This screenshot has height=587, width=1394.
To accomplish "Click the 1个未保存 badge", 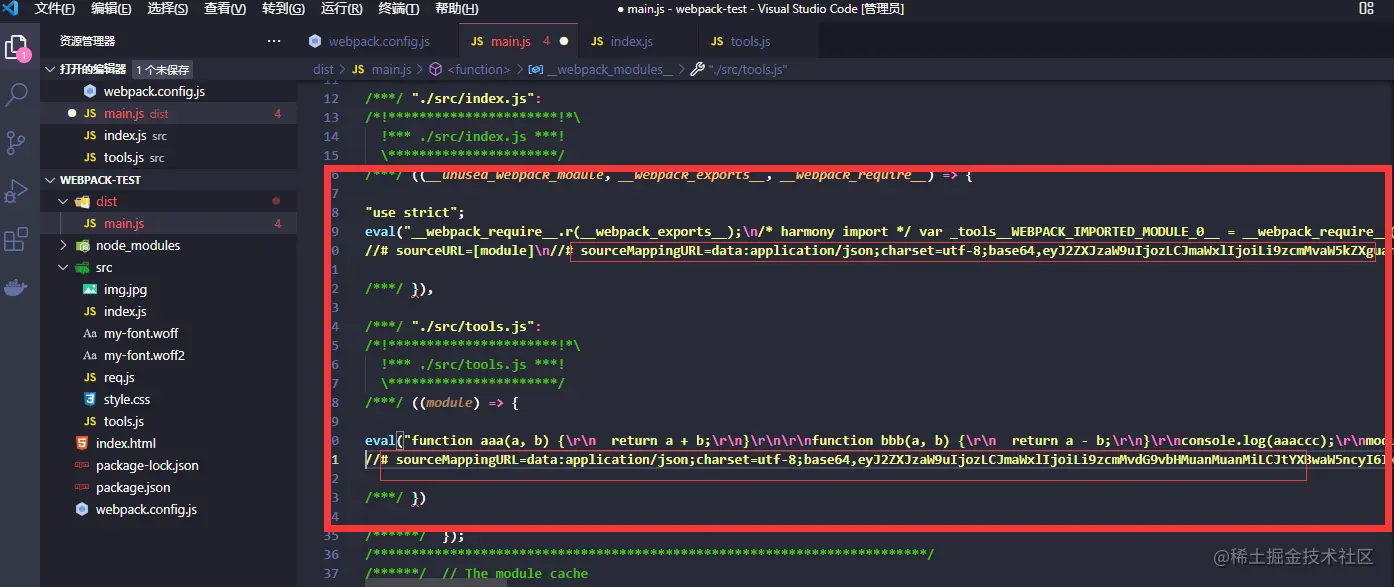I will (x=162, y=70).
